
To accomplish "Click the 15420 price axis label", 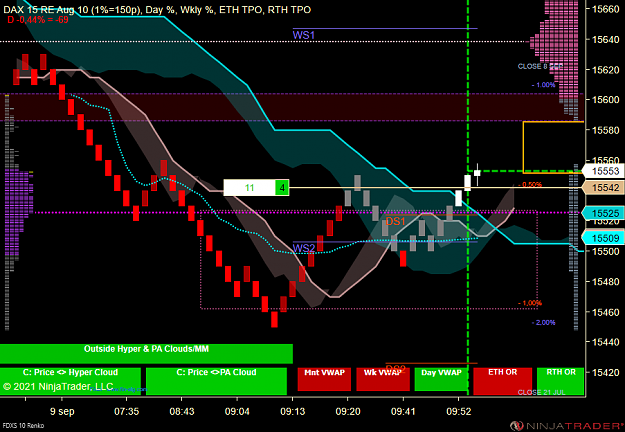I will (x=605, y=373).
